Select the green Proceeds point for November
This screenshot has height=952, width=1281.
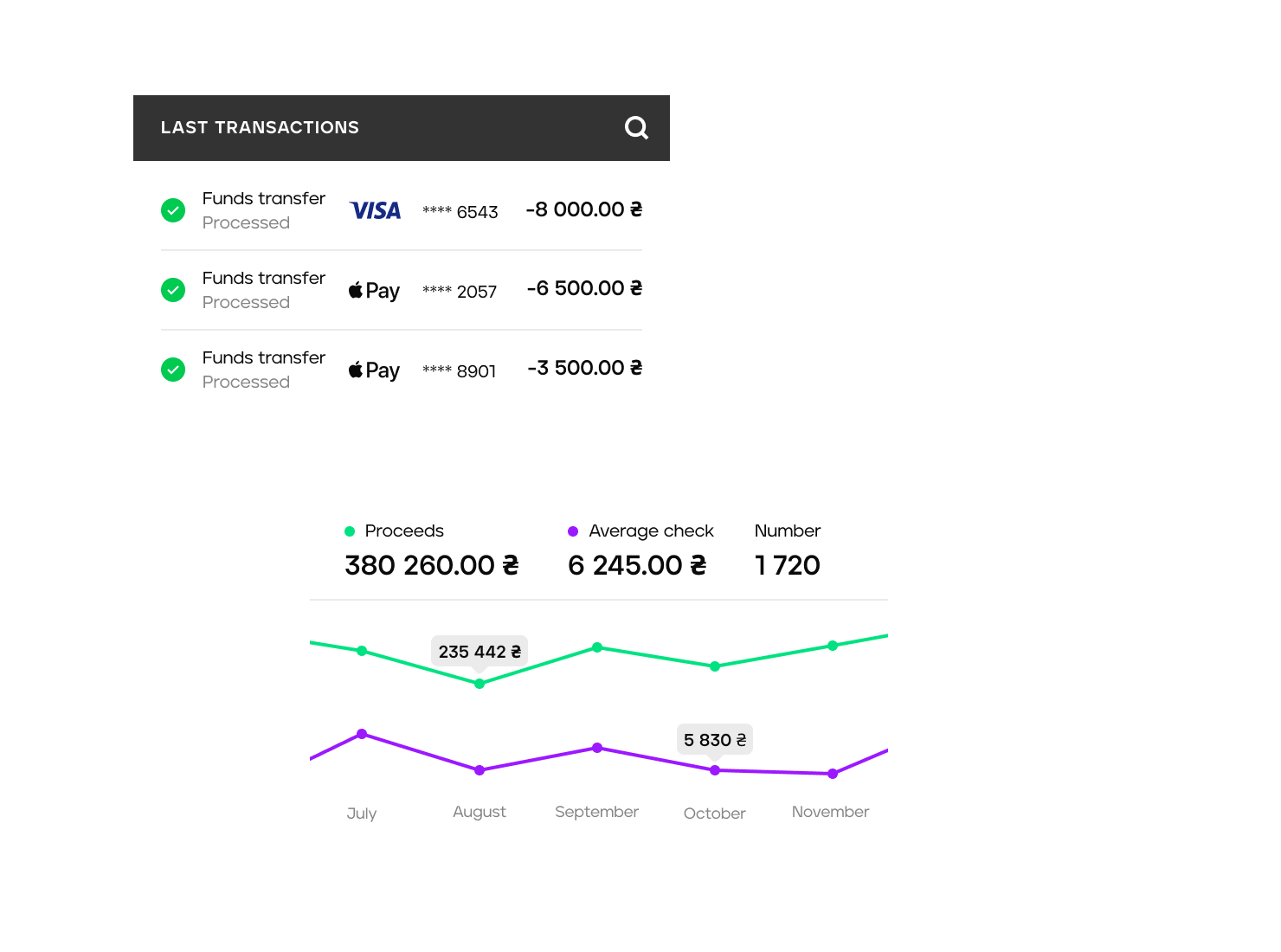[833, 646]
